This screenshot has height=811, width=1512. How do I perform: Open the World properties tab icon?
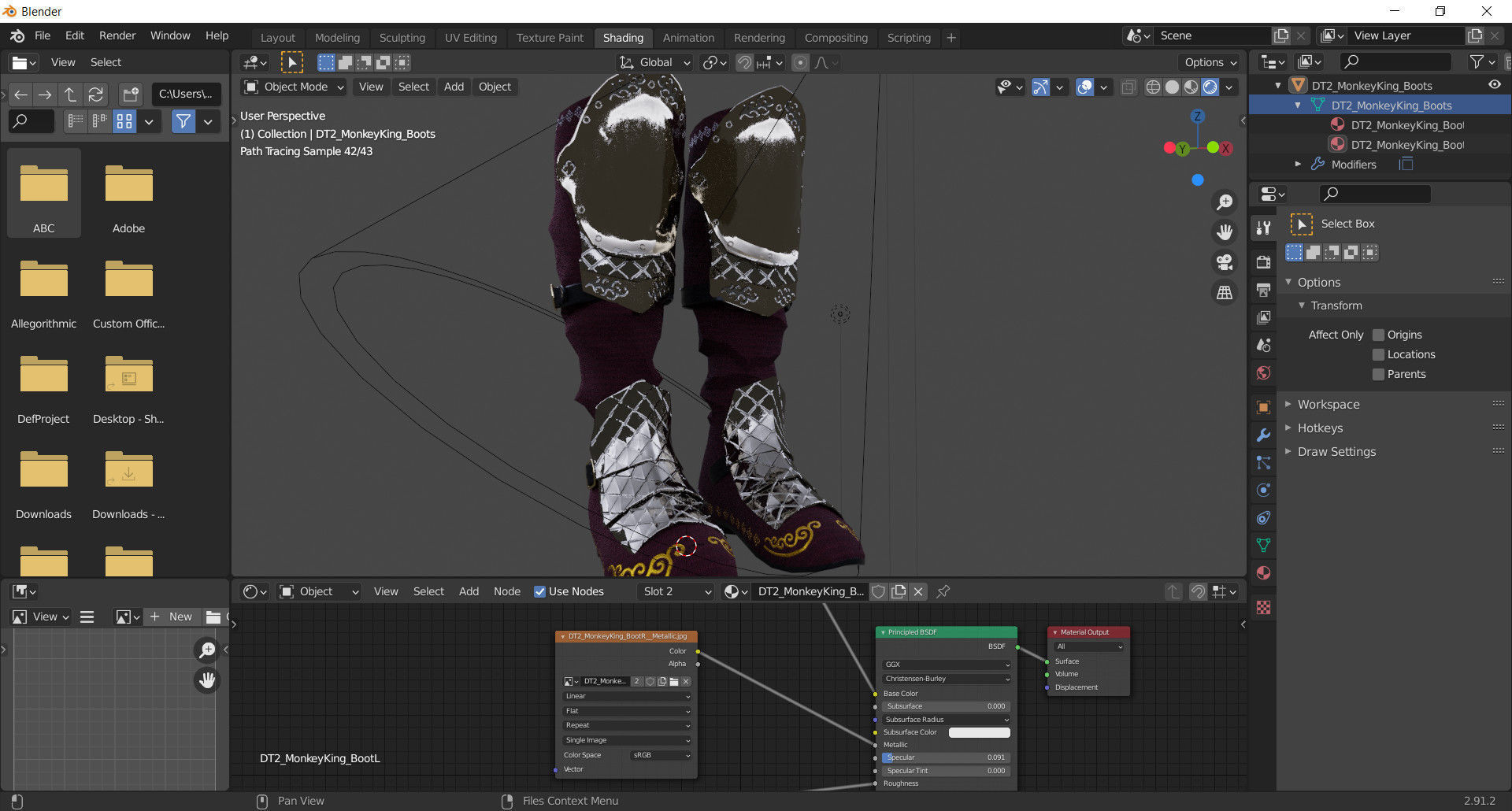point(1263,373)
